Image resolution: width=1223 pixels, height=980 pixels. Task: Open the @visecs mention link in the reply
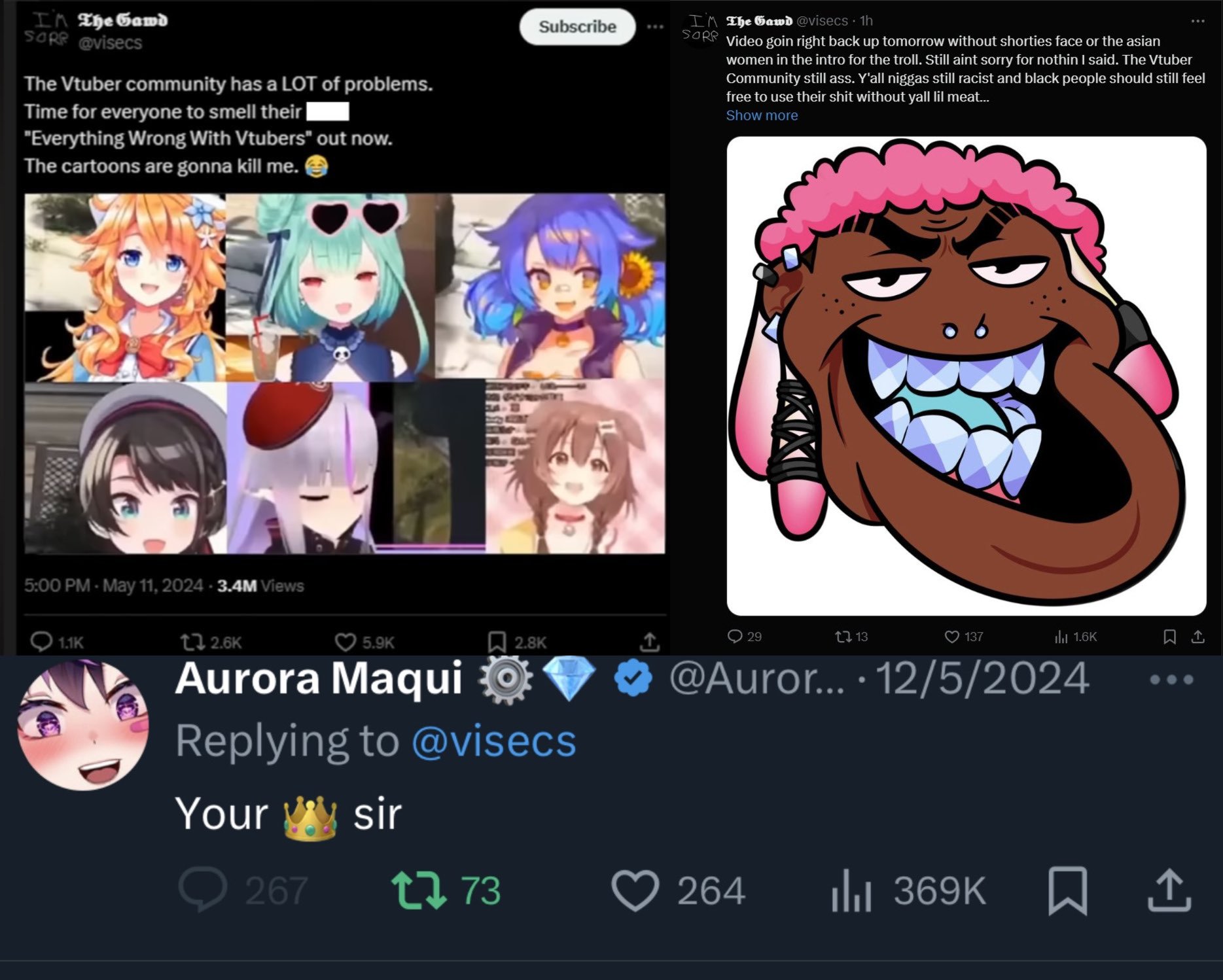point(494,741)
